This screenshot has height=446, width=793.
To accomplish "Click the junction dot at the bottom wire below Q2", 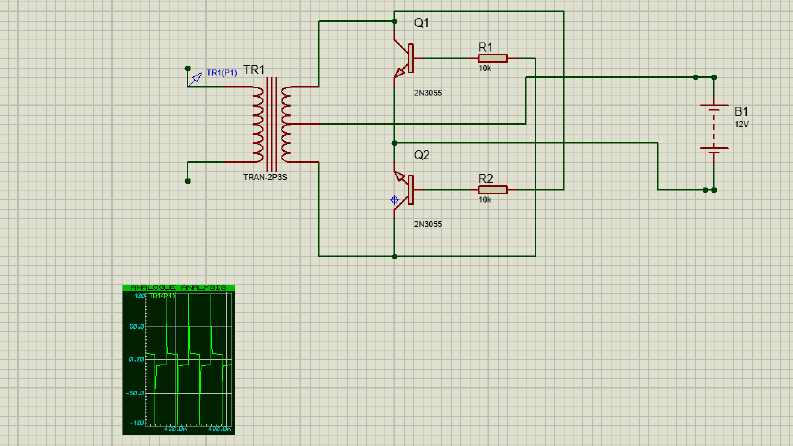I will (394, 256).
